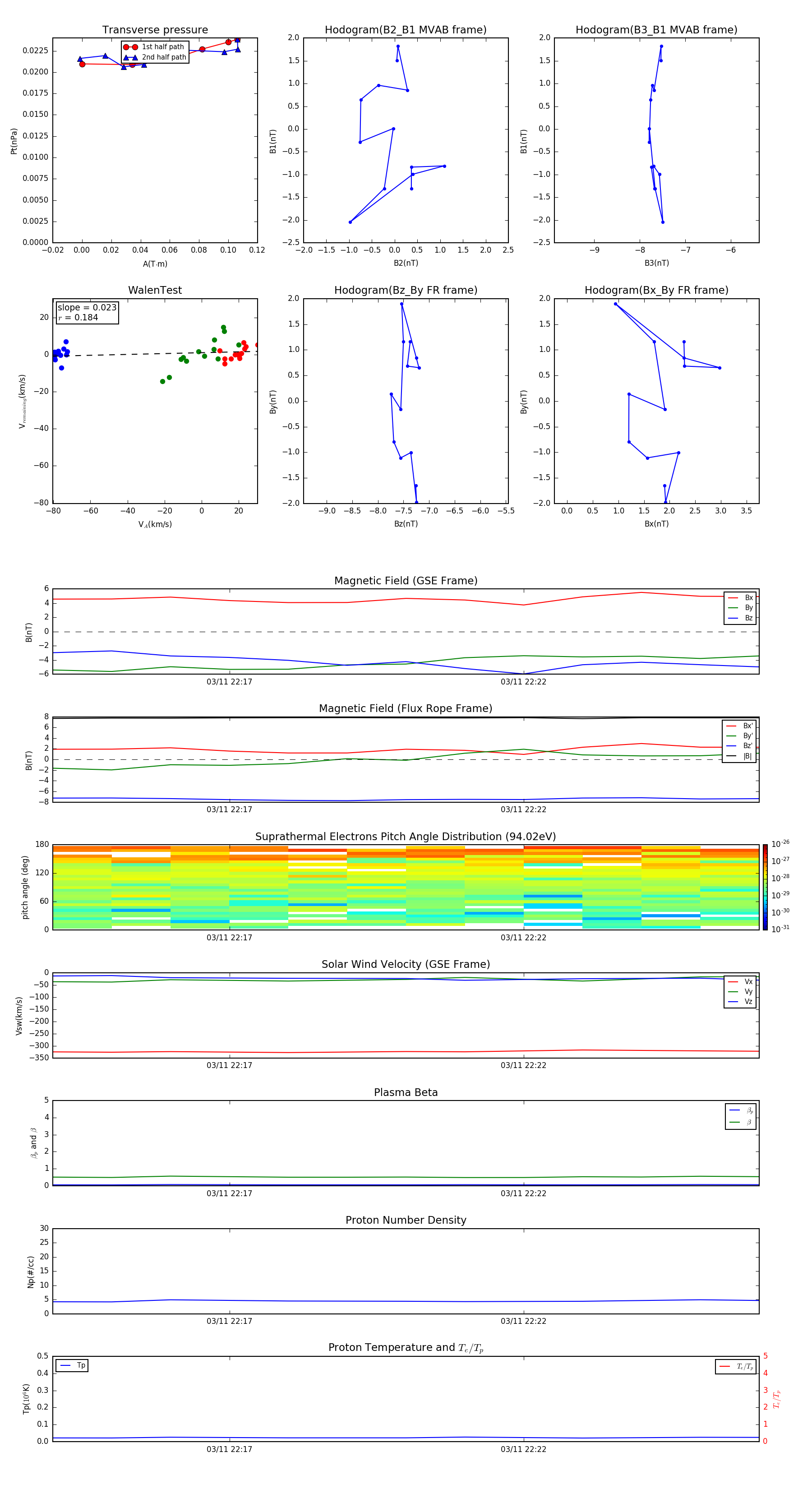Screen dimensions: 812x1489
Task: Click the 'V_A(km/s)' x-axis label
Action: point(155,525)
